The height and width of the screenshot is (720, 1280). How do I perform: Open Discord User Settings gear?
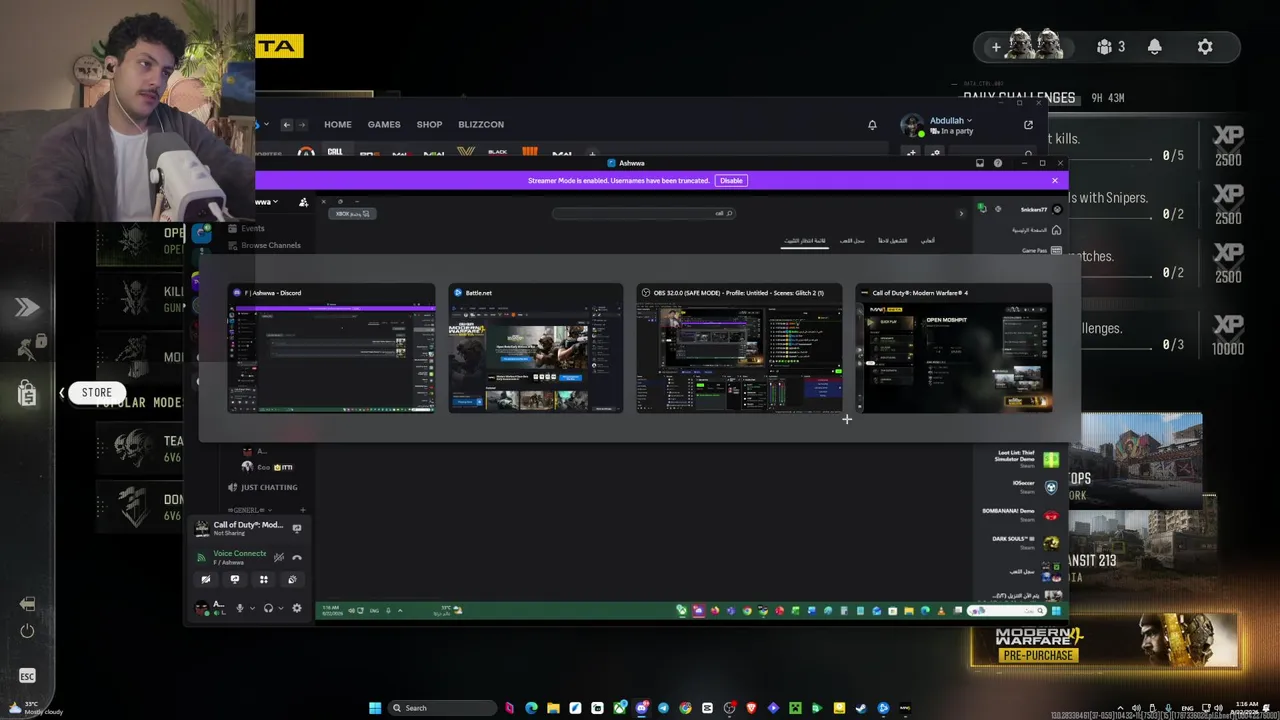point(297,608)
